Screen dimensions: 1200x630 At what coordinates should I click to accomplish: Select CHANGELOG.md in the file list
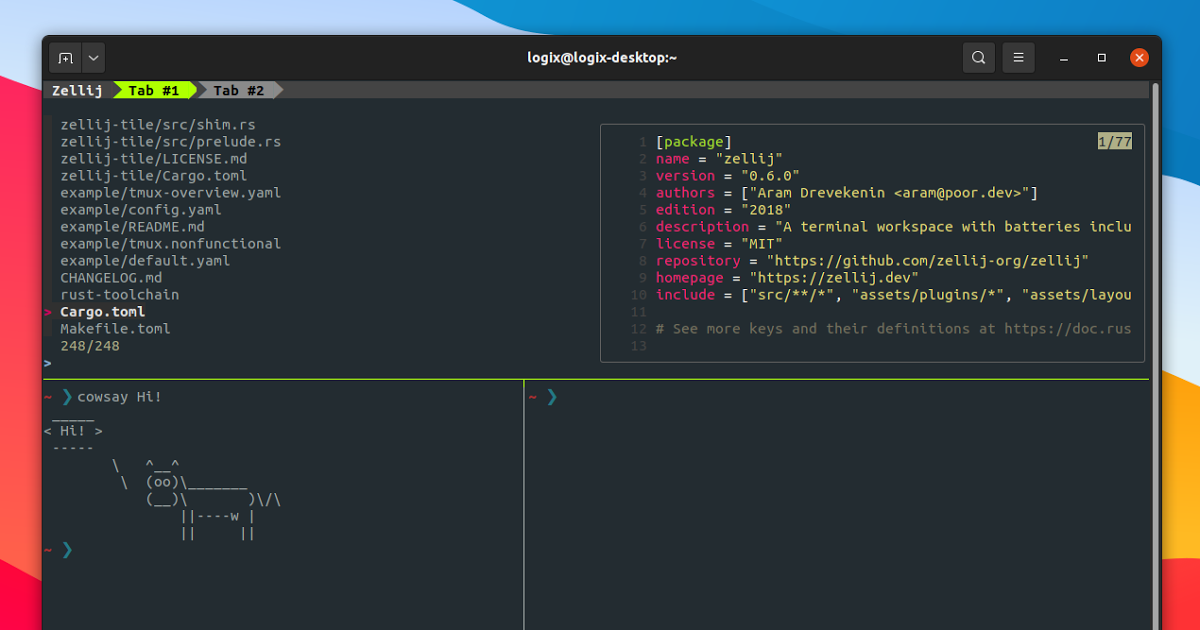pyautogui.click(x=110, y=278)
